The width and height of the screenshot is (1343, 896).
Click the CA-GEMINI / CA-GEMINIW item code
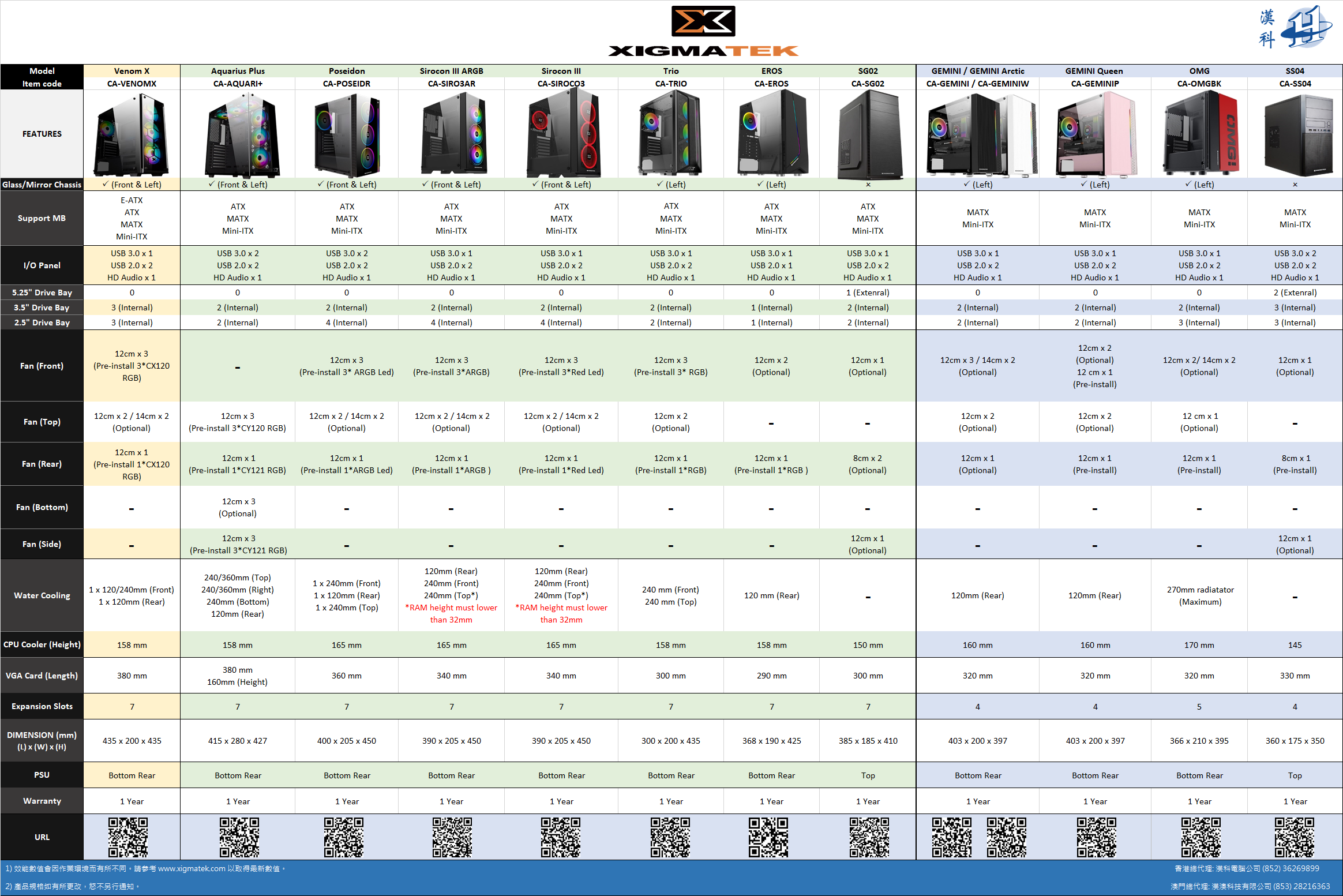tap(978, 84)
